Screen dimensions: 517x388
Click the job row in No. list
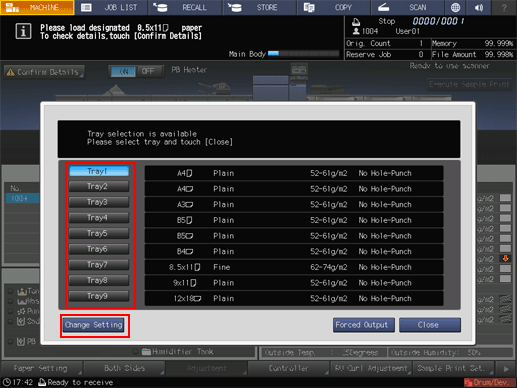[x=21, y=199]
